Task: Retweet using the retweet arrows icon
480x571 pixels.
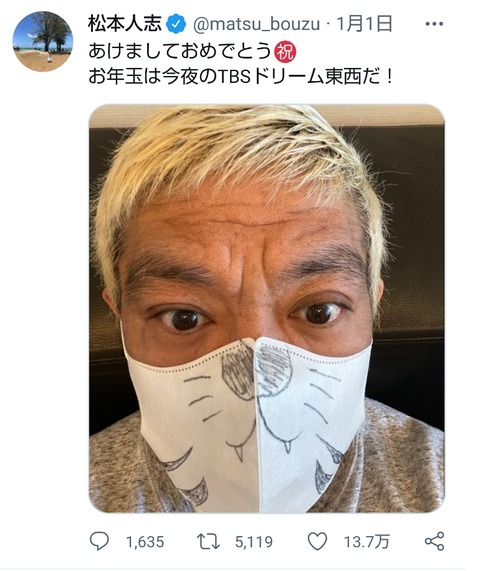Action: tap(208, 541)
